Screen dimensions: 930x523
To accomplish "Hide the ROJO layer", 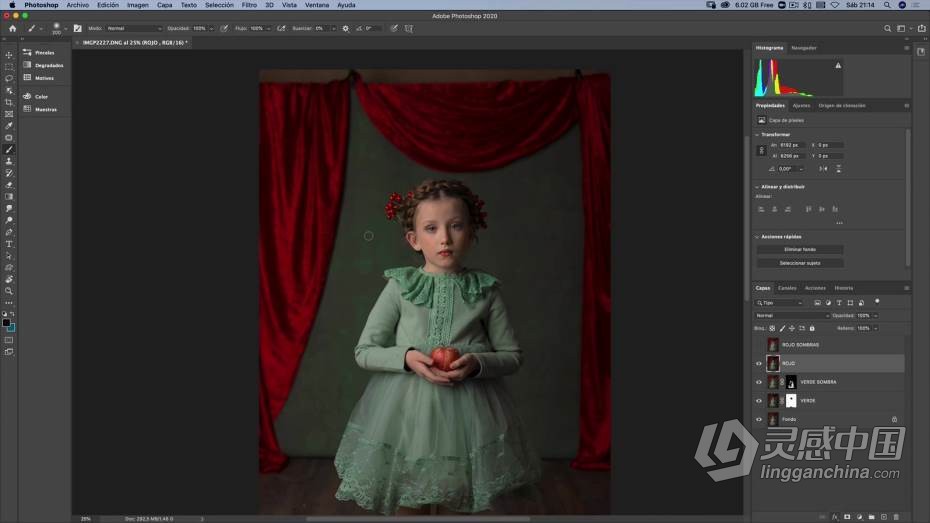I will coord(759,363).
